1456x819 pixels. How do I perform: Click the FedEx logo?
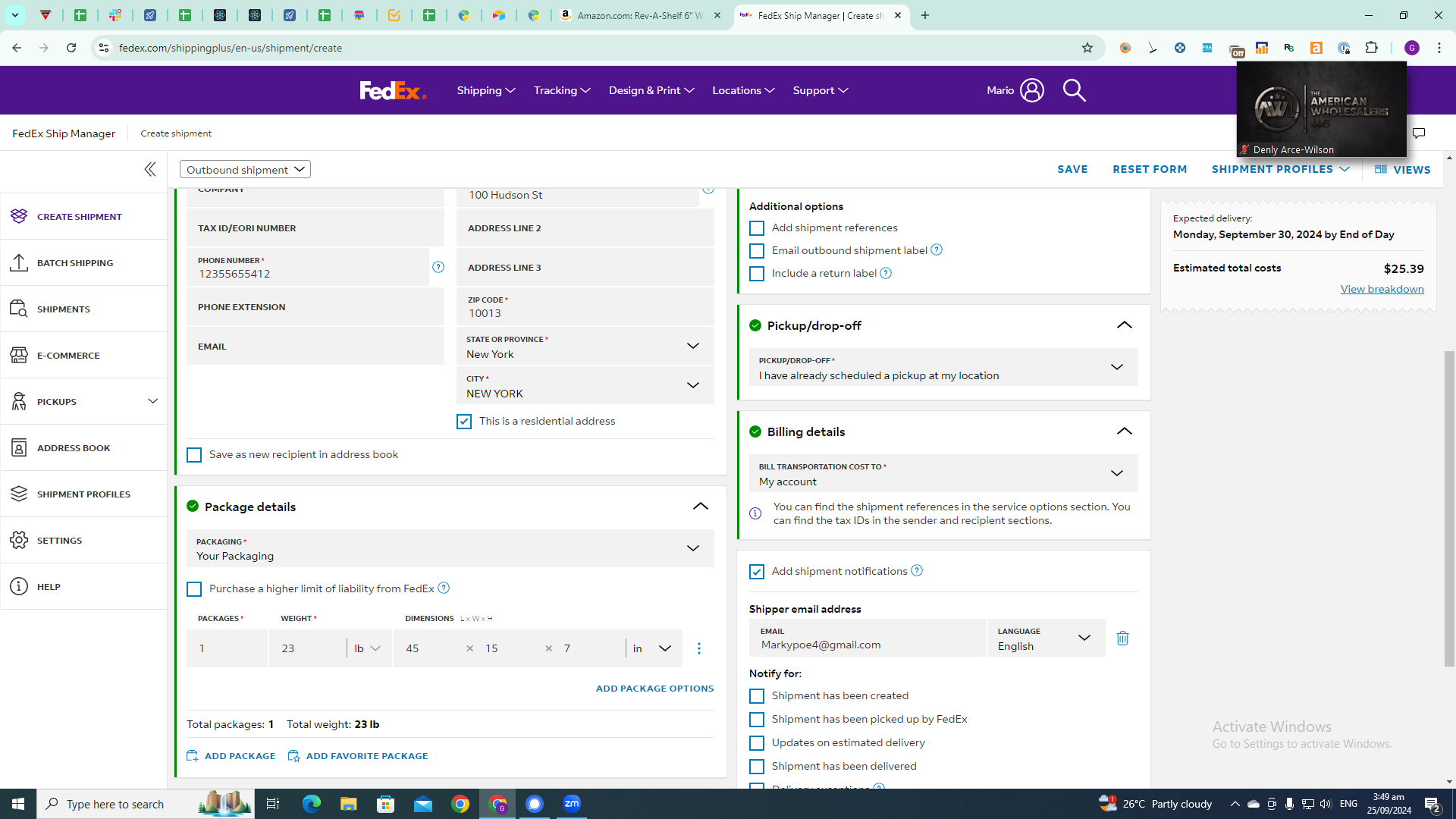[393, 90]
